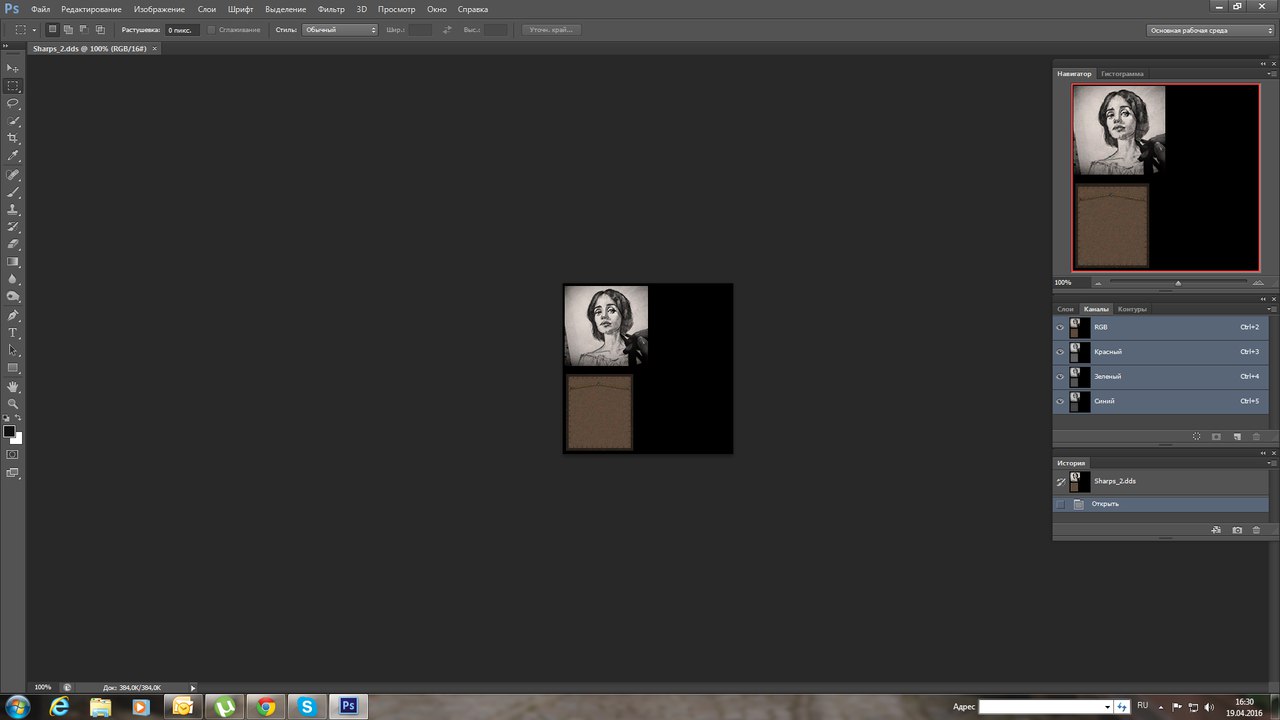Screen dimensions: 1280x720
Task: Choose Intersect with selection mode
Action: [x=100, y=30]
